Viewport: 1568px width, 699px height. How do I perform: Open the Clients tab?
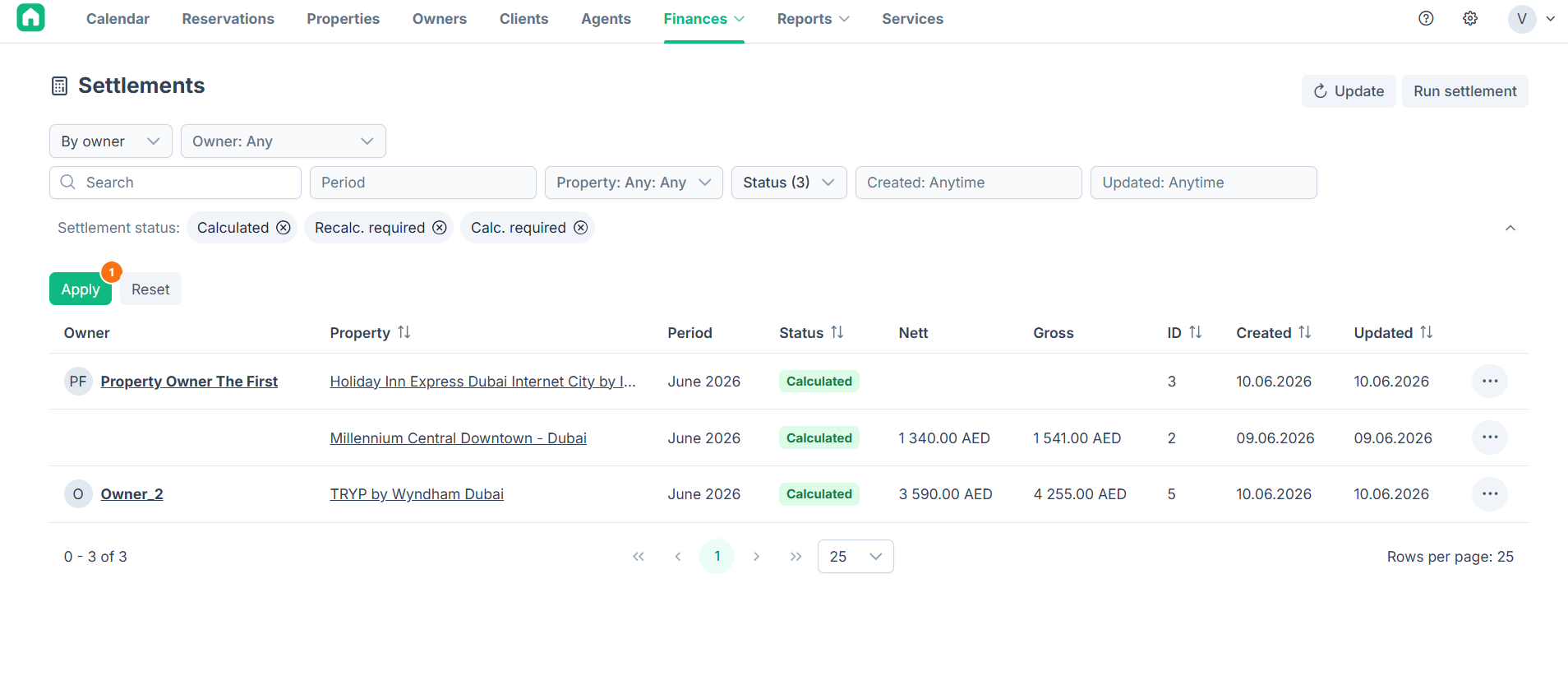tap(523, 19)
